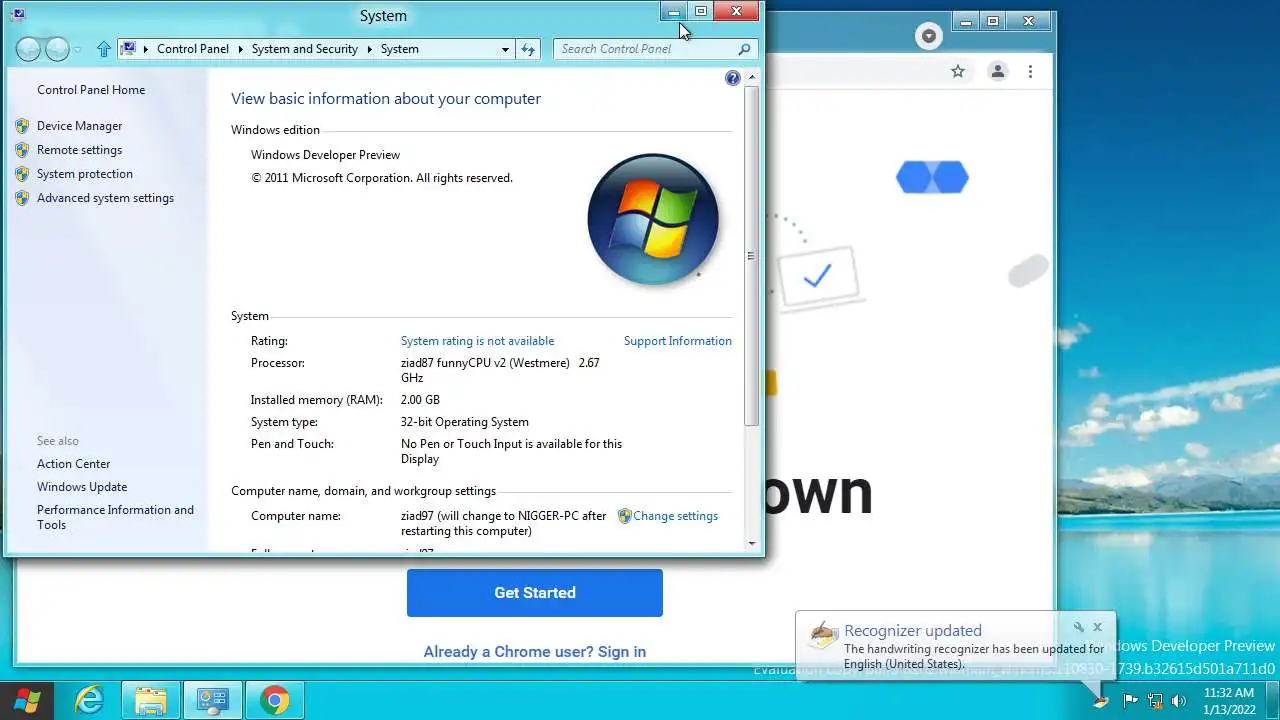The height and width of the screenshot is (720, 1280).
Task: Open notification options wrench icon
Action: [x=1079, y=628]
